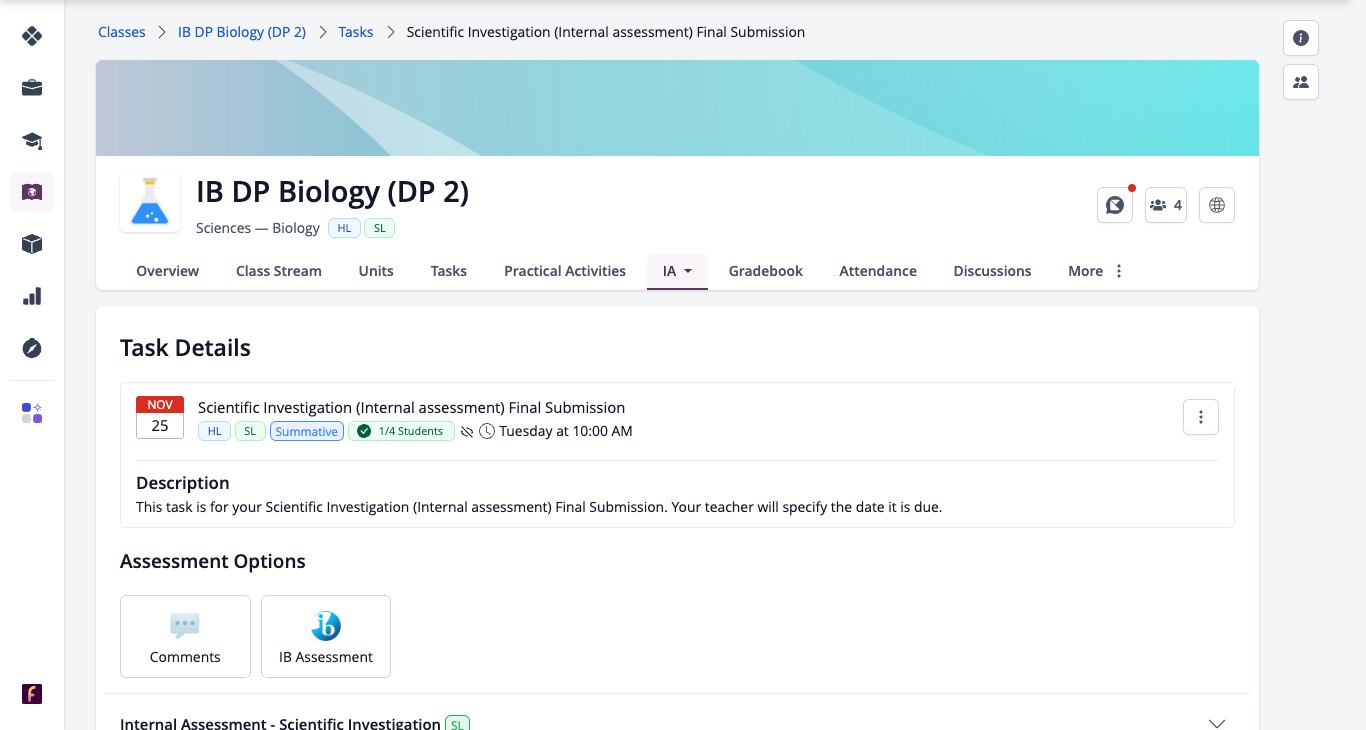
Task: Open the bar chart sidebar icon
Action: coord(32,296)
